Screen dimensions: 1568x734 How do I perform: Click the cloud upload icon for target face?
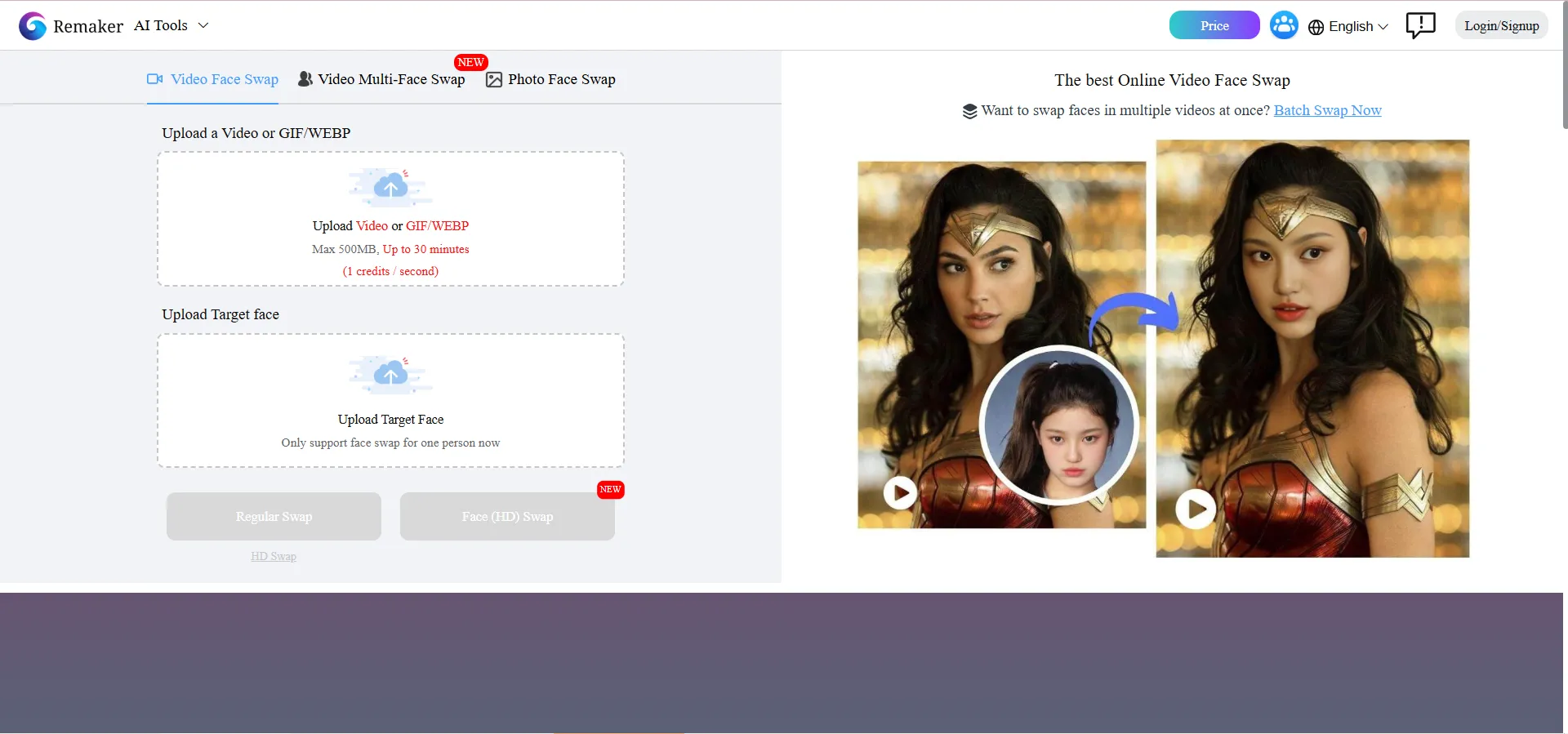click(x=390, y=375)
